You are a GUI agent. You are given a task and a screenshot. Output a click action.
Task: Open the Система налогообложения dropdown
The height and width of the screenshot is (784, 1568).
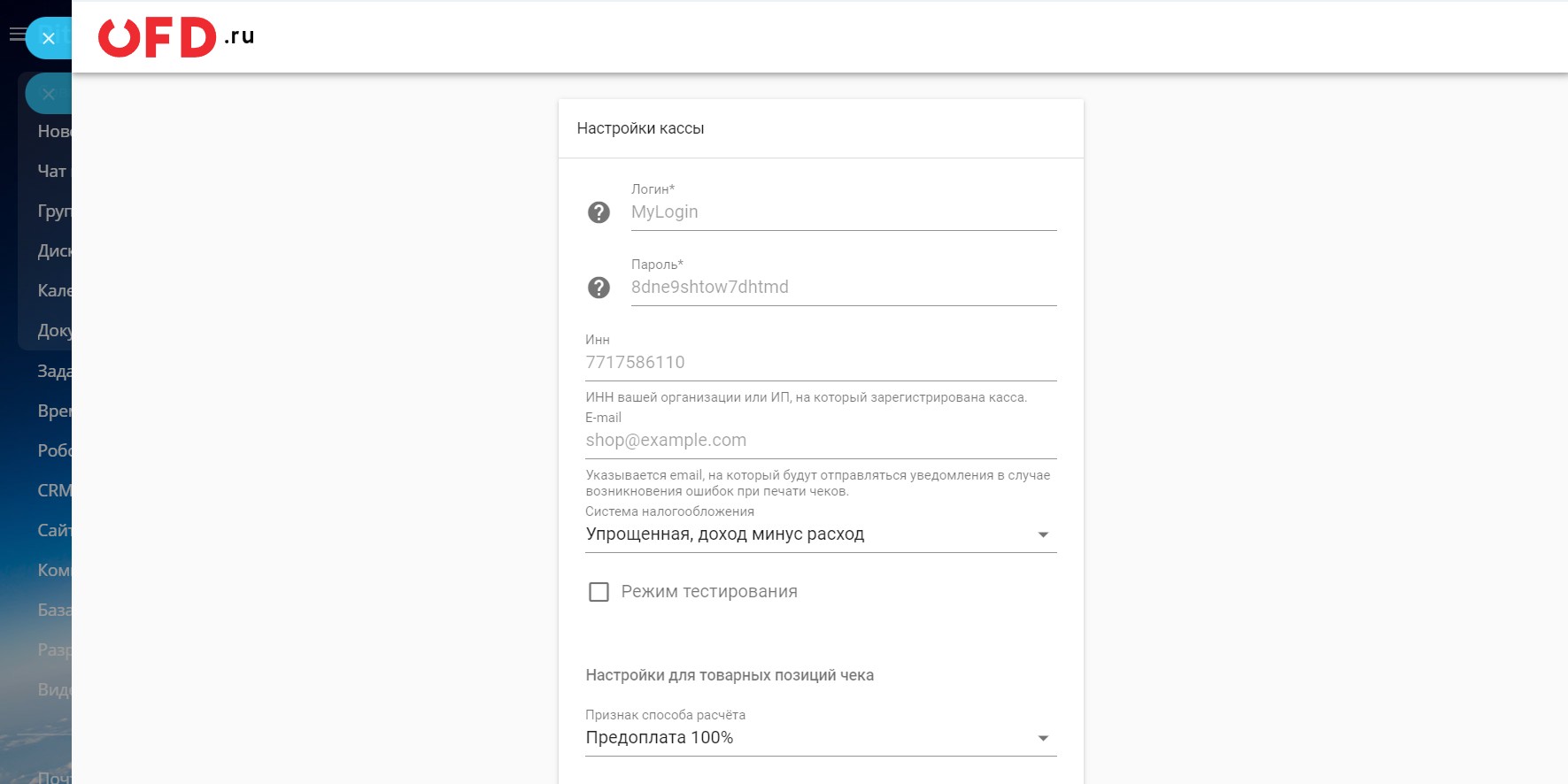820,534
